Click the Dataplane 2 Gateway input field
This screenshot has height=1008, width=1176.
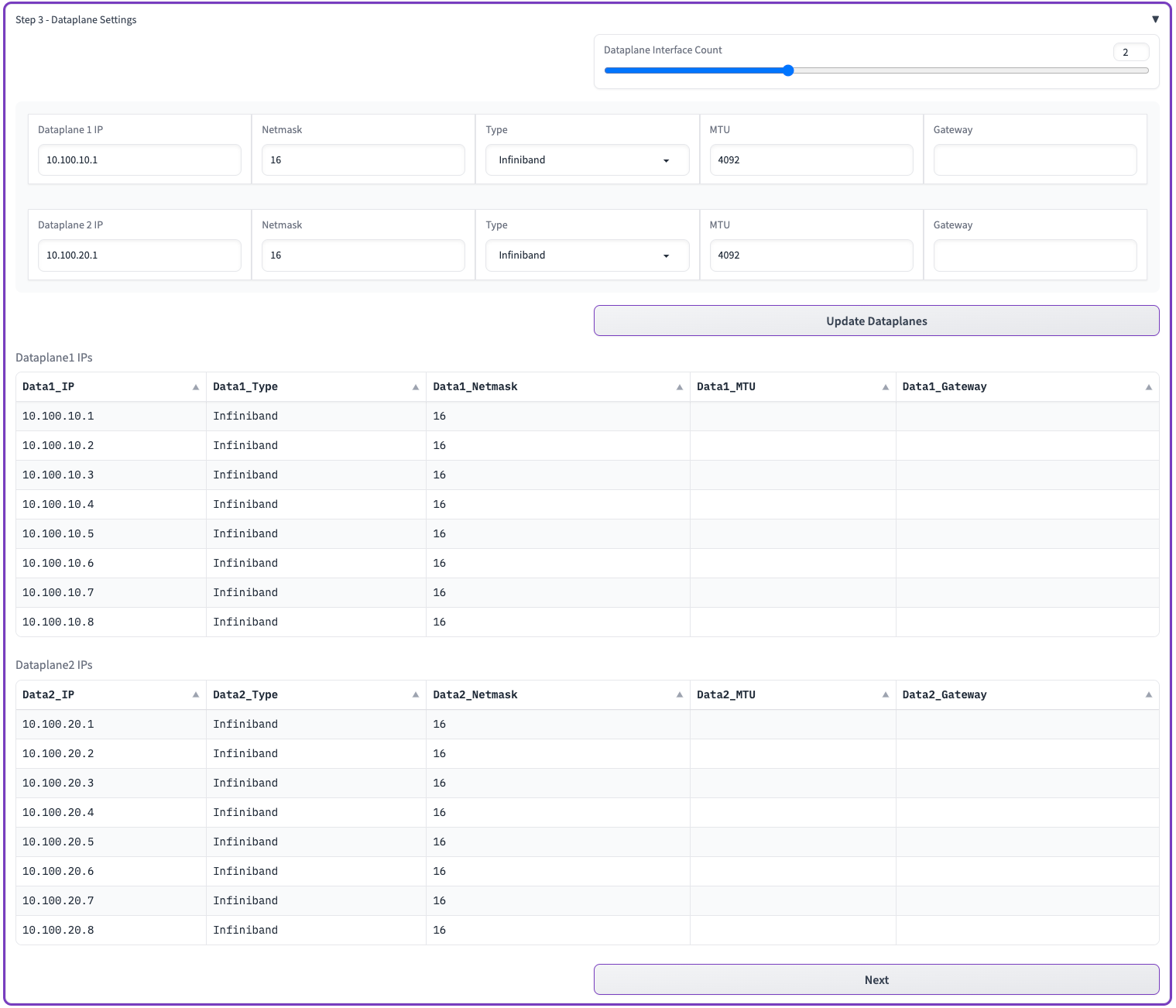point(1034,255)
